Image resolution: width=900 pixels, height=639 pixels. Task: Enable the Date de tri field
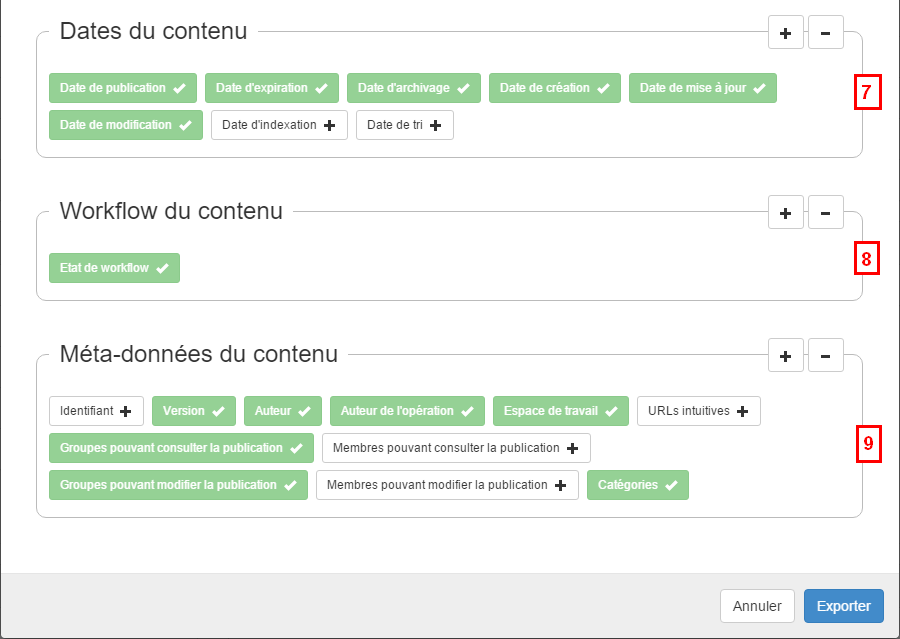pyautogui.click(x=405, y=125)
